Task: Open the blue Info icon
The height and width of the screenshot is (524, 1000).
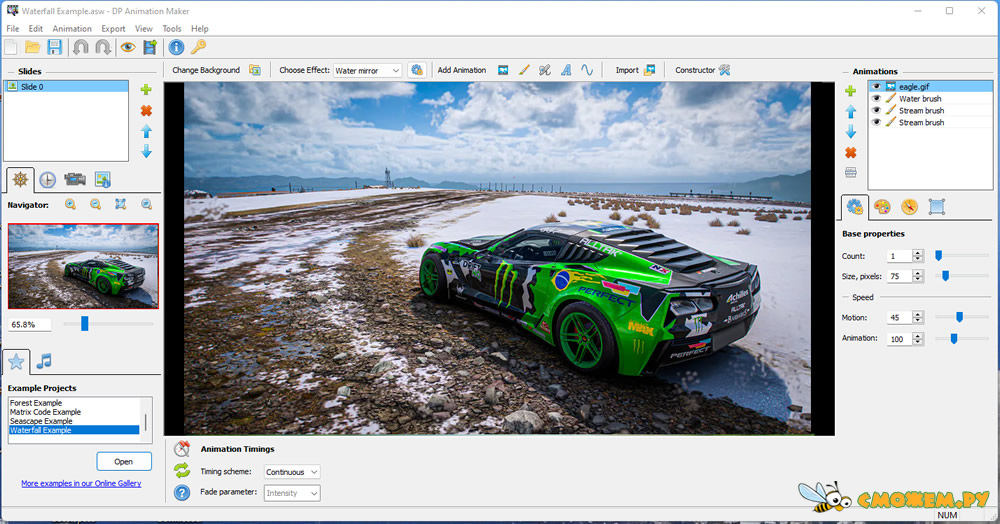Action: (x=177, y=47)
